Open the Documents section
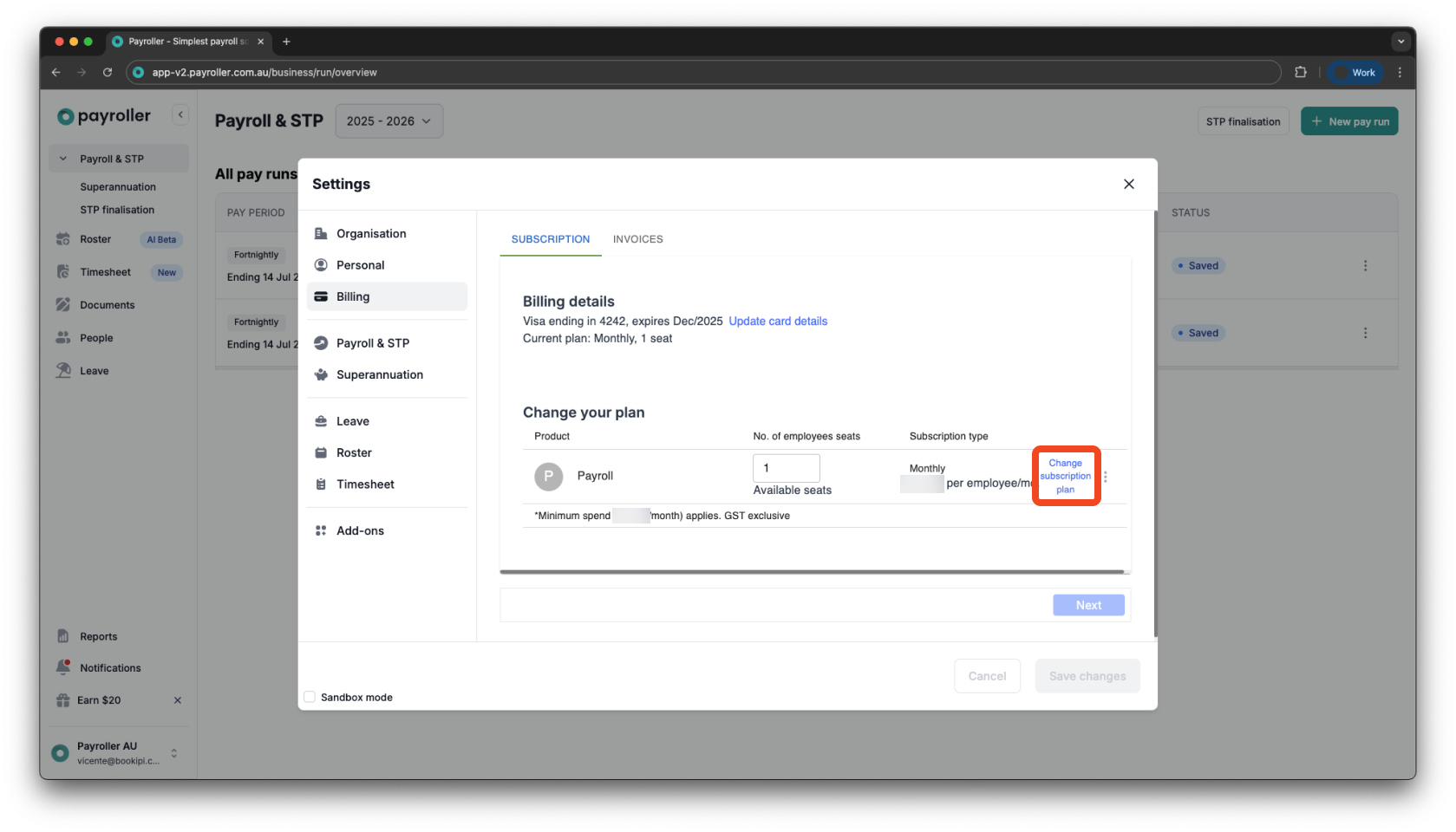The image size is (1456, 832). click(x=107, y=304)
